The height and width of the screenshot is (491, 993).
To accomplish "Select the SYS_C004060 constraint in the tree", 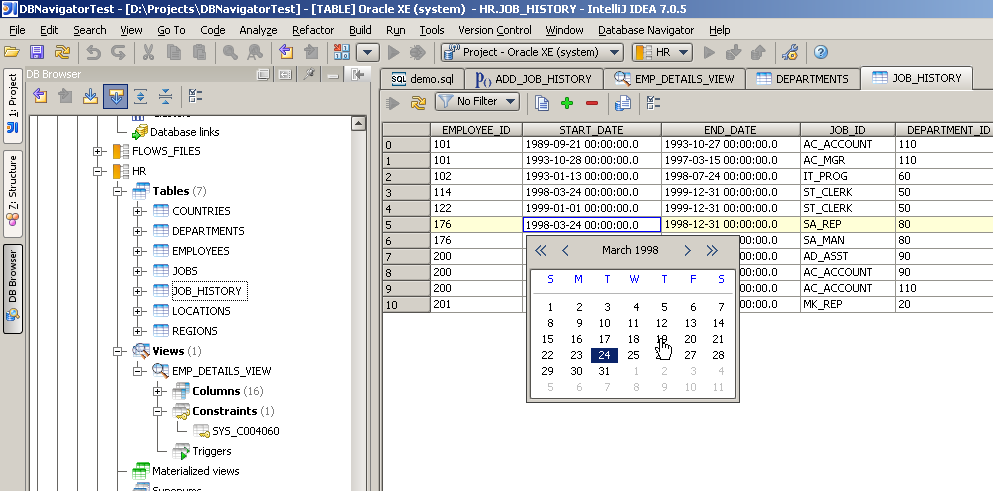I will pyautogui.click(x=246, y=431).
